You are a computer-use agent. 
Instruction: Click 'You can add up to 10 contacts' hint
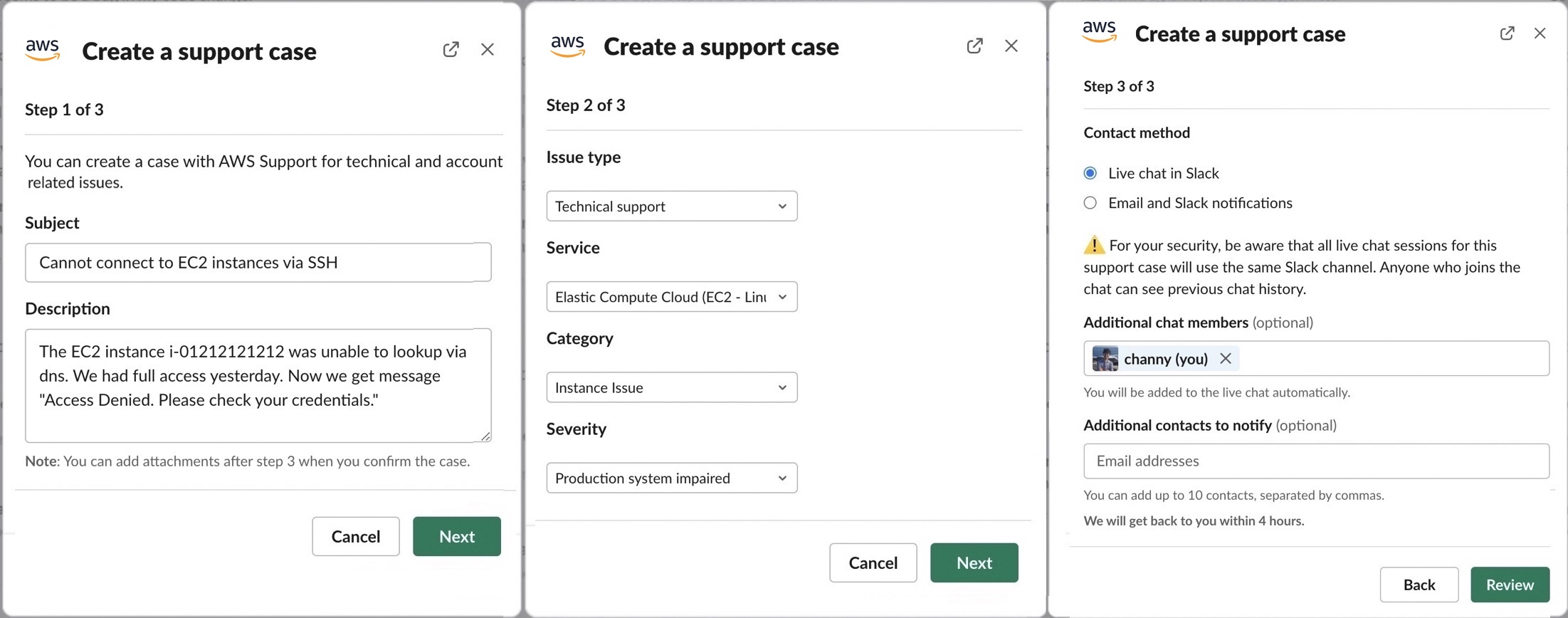tap(1233, 495)
